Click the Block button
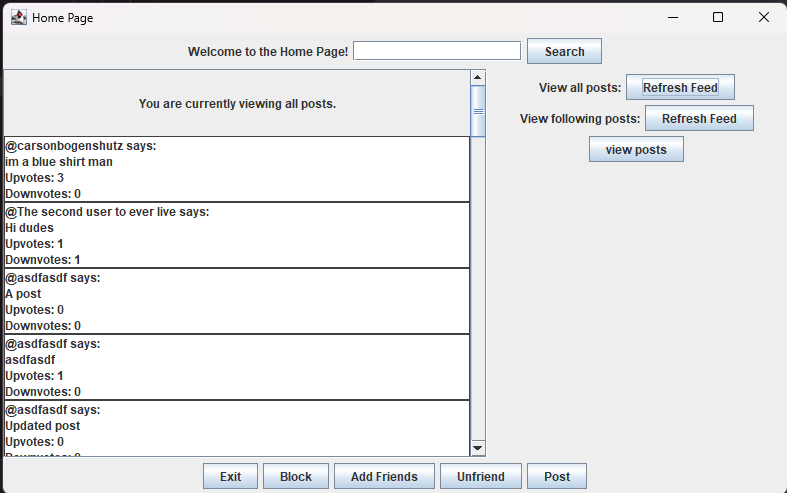The width and height of the screenshot is (787, 493). coord(296,476)
